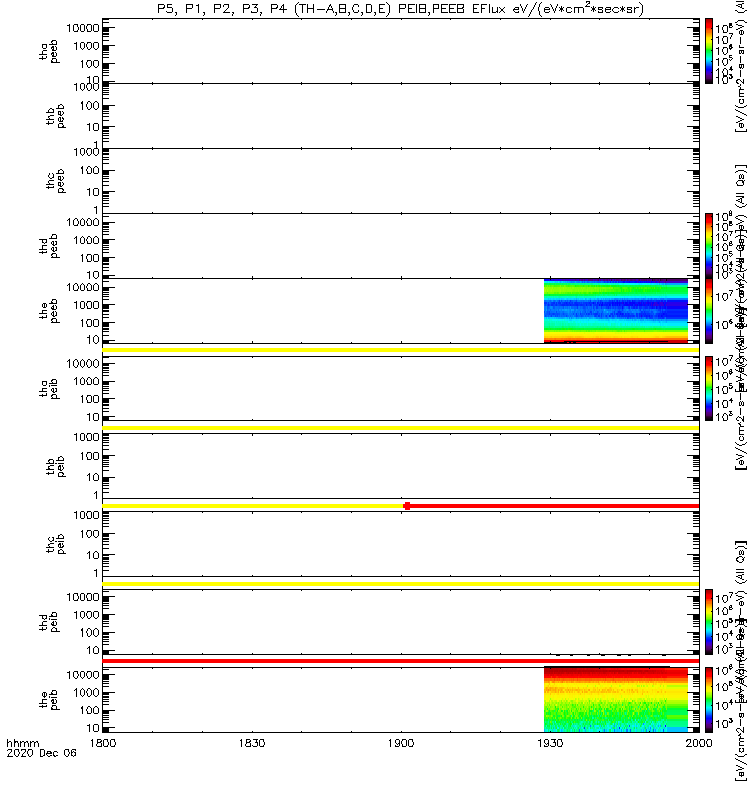Select the 'thd peib' panel label
Image resolution: width=750 pixels, height=800 pixels.
(x=49, y=622)
